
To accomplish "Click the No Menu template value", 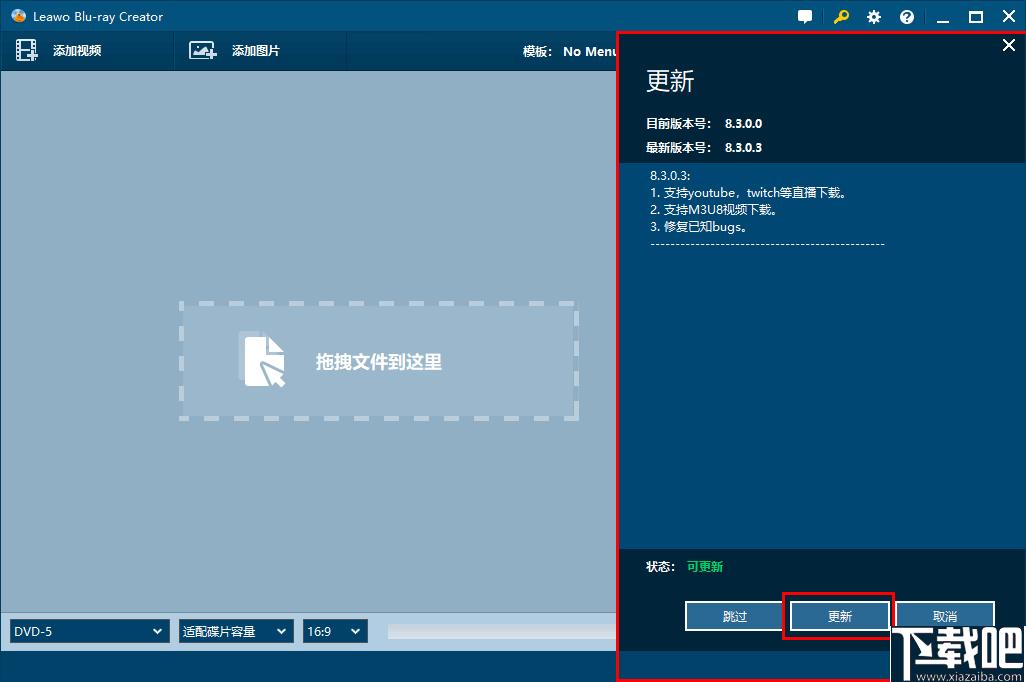I will pyautogui.click(x=589, y=51).
